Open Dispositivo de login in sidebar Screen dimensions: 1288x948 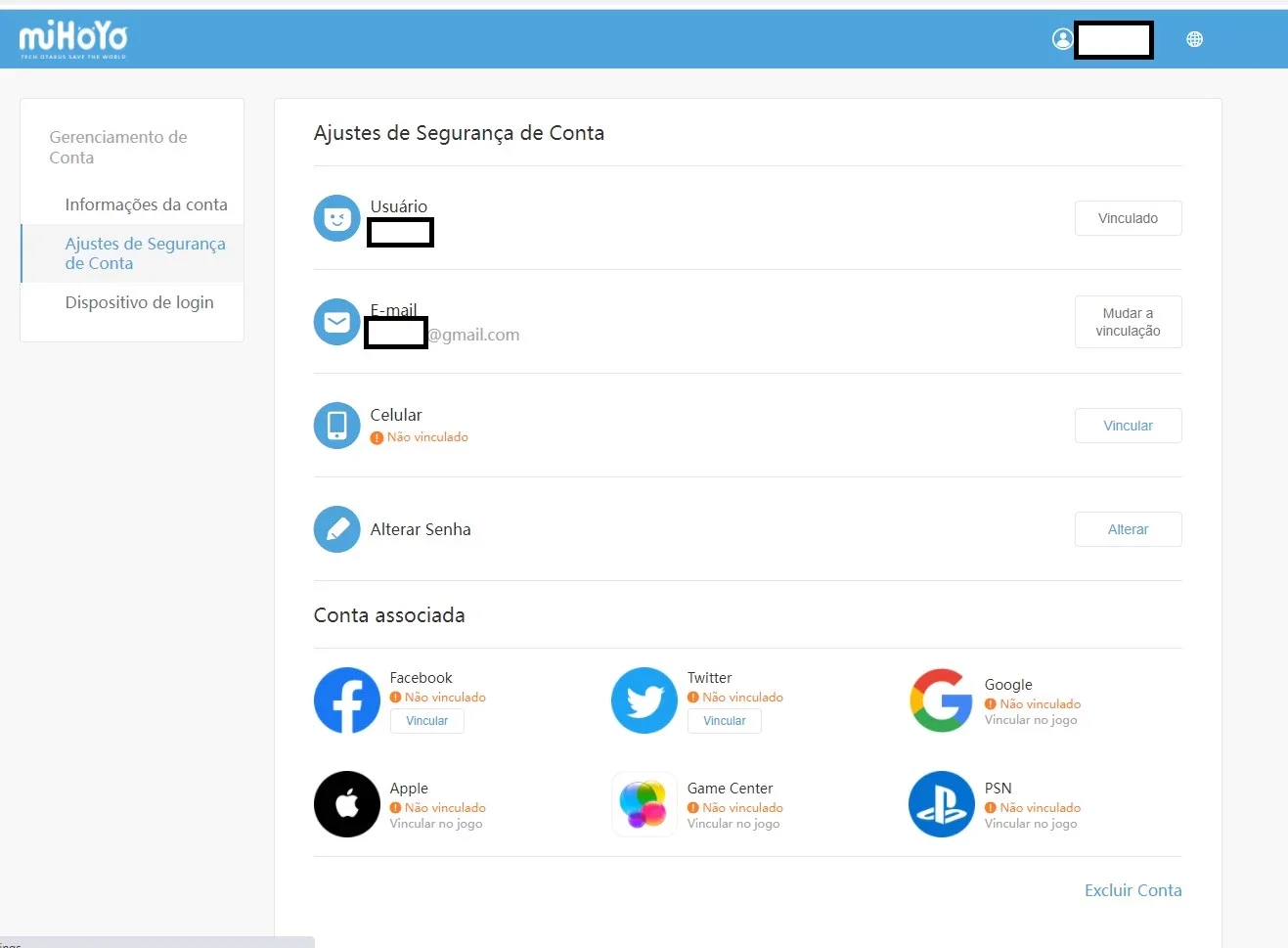click(139, 302)
